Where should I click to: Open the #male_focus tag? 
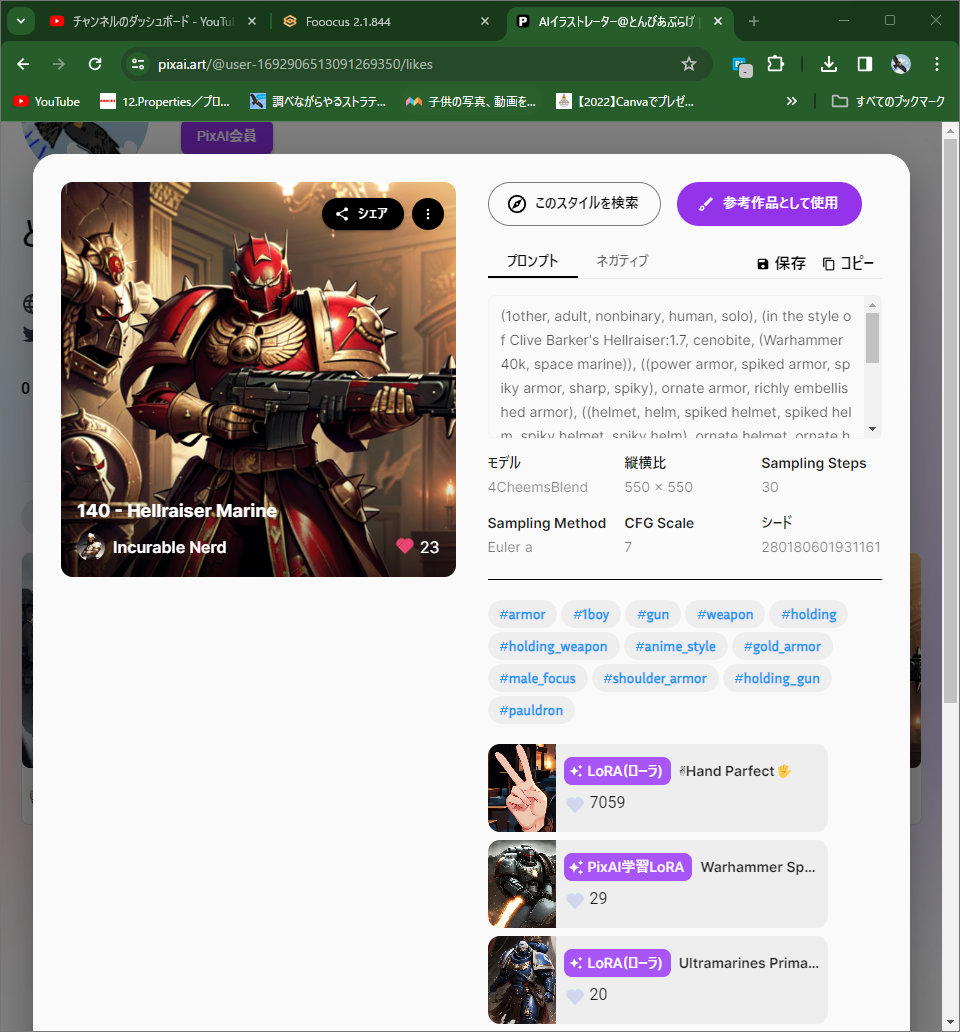pyautogui.click(x=538, y=678)
